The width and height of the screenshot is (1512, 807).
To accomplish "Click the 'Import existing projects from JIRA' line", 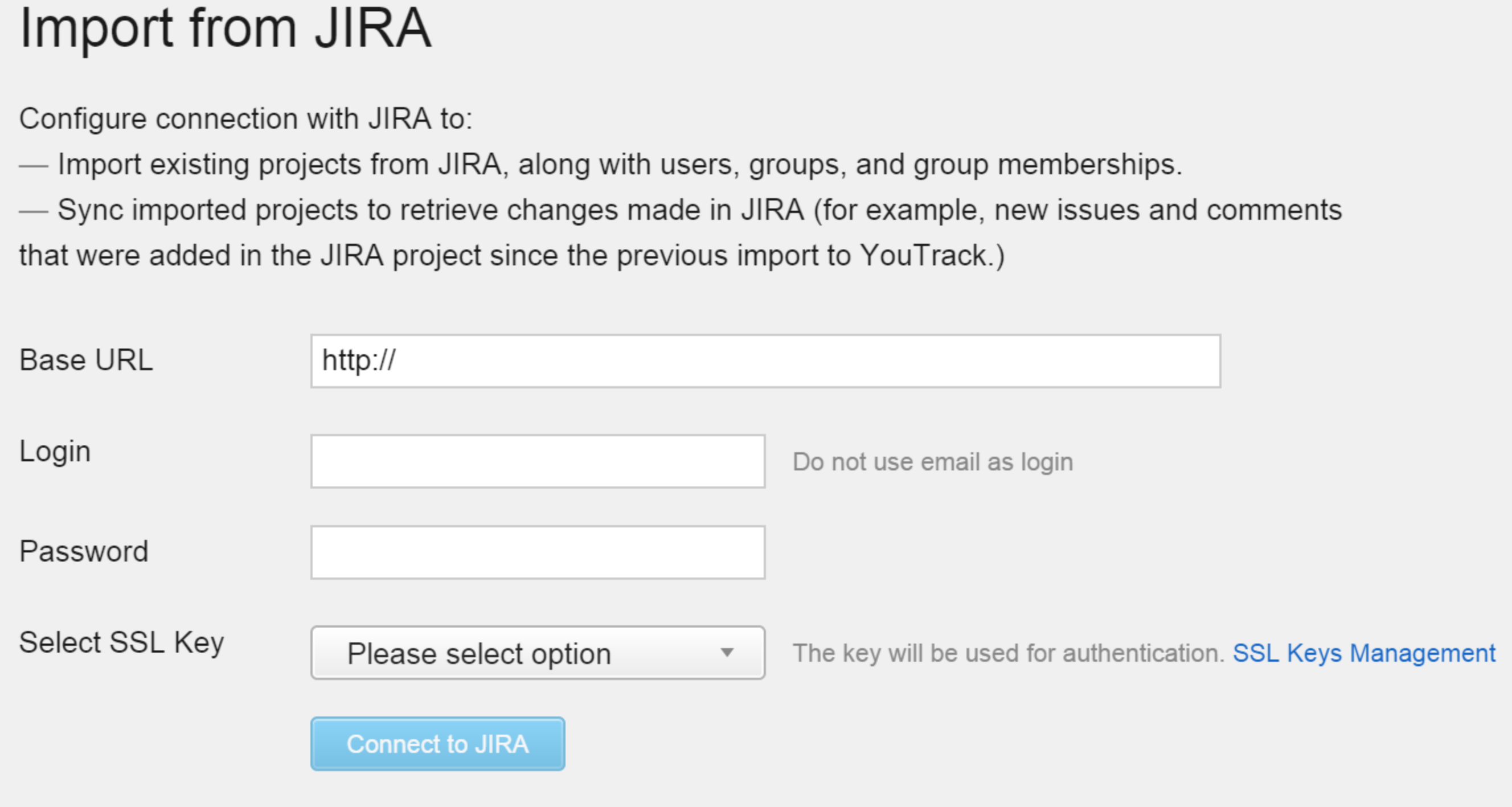I will [x=600, y=165].
